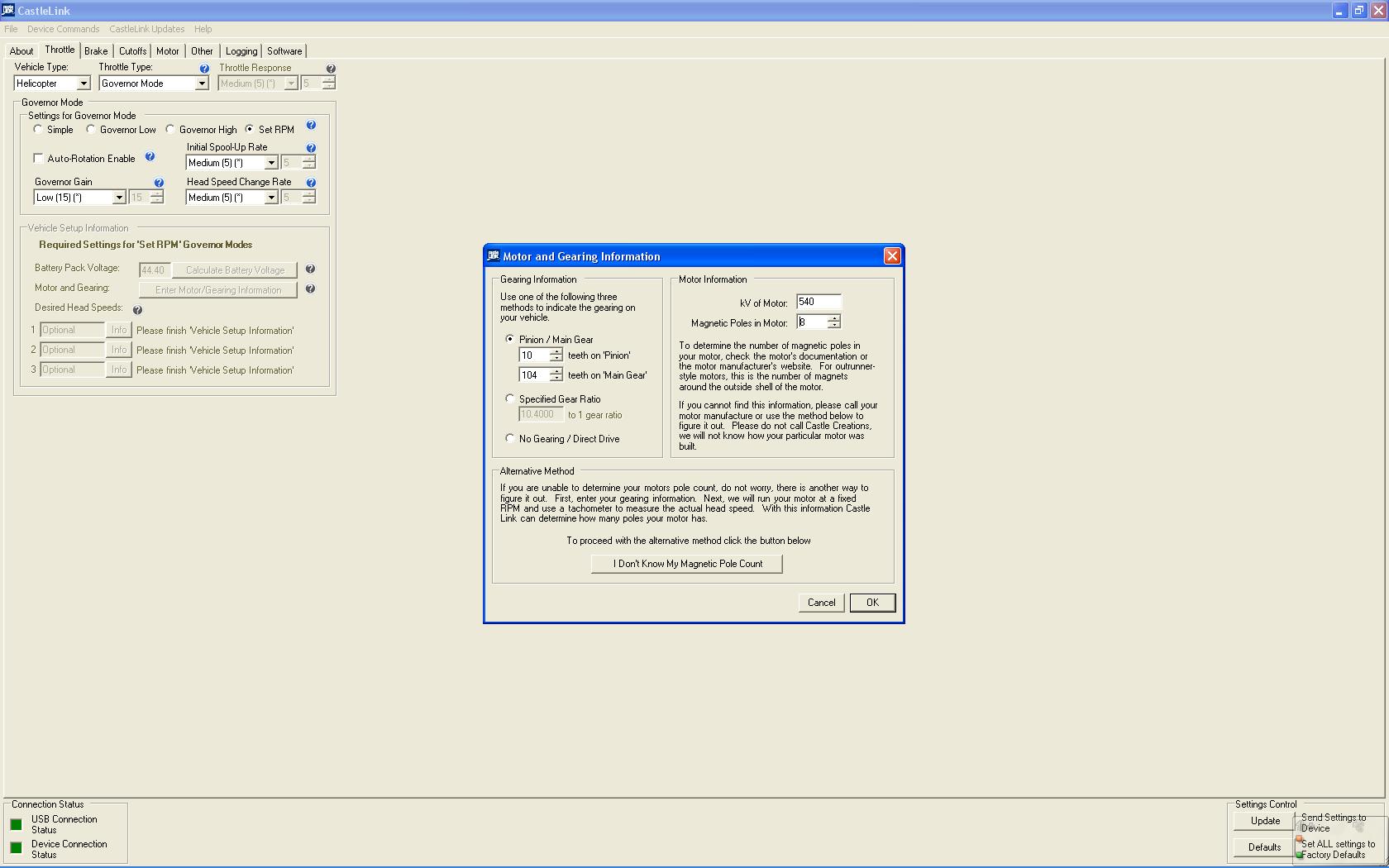
Task: Select Specified Gear Ratio option
Action: coord(510,398)
